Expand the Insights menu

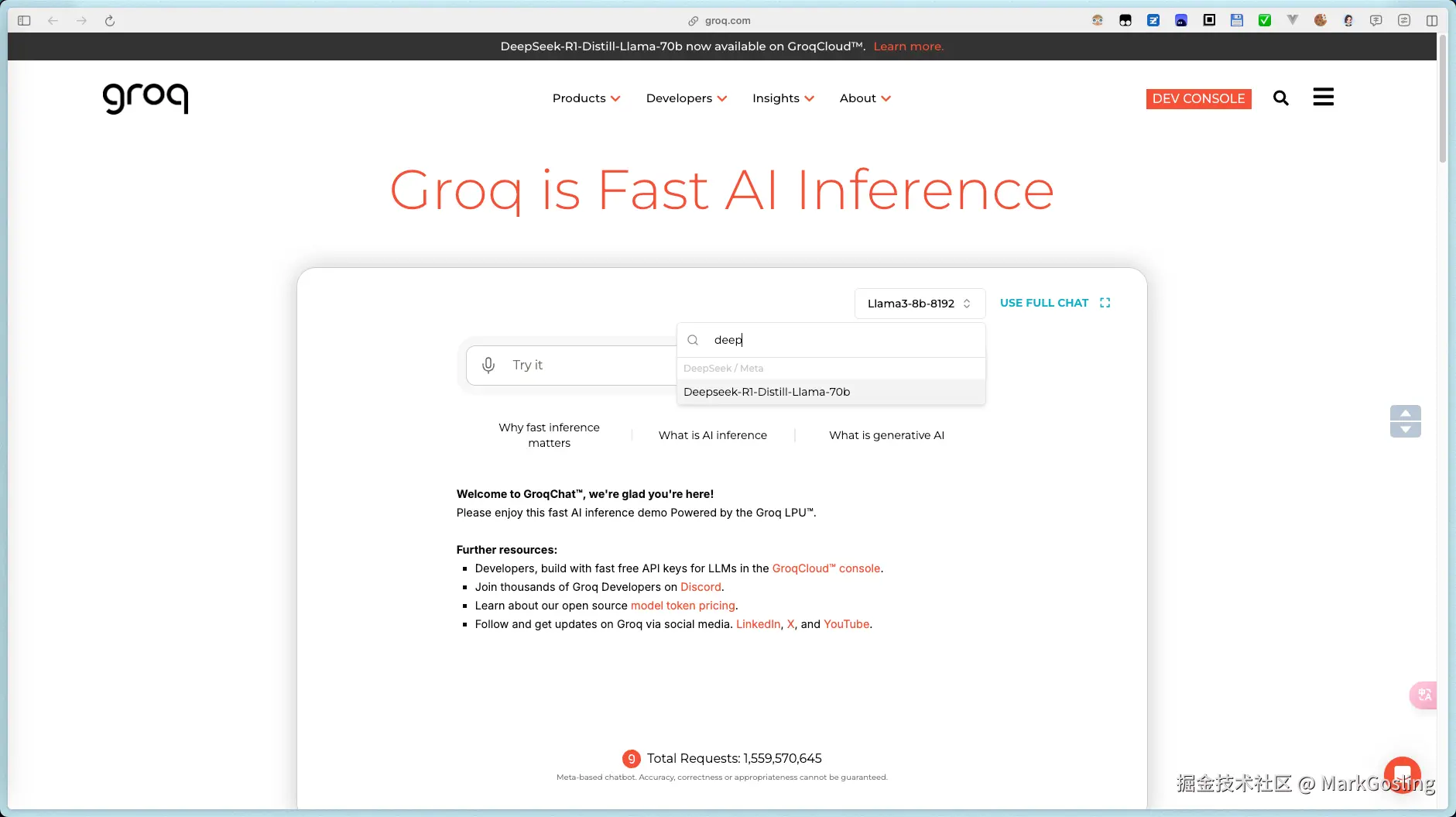[783, 98]
